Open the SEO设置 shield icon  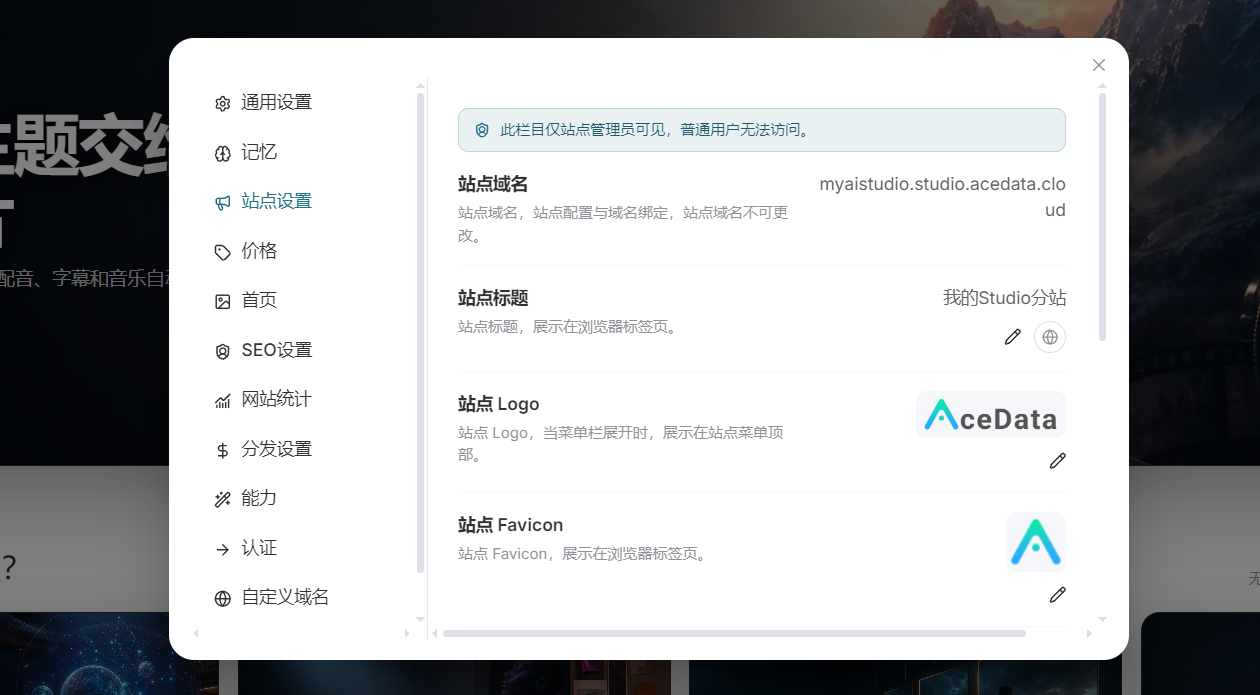tap(223, 351)
